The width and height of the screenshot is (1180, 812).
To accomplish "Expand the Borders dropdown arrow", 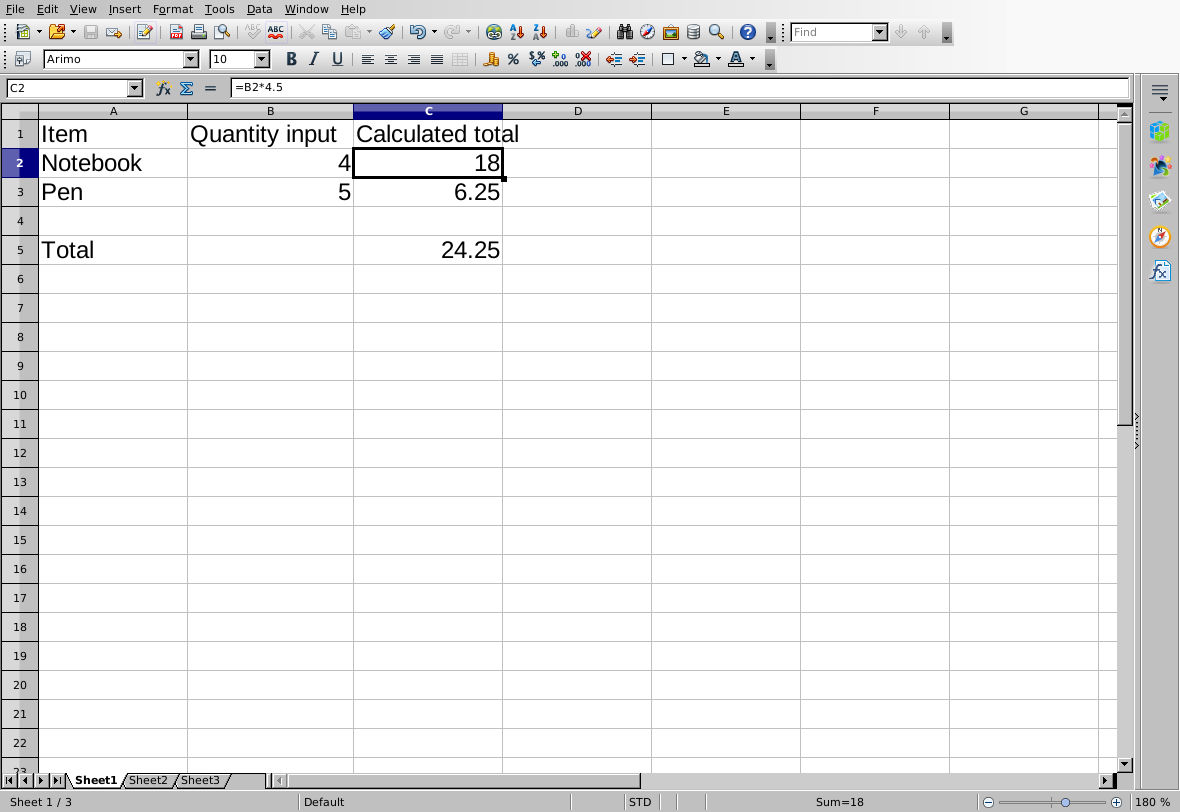I will [x=684, y=59].
